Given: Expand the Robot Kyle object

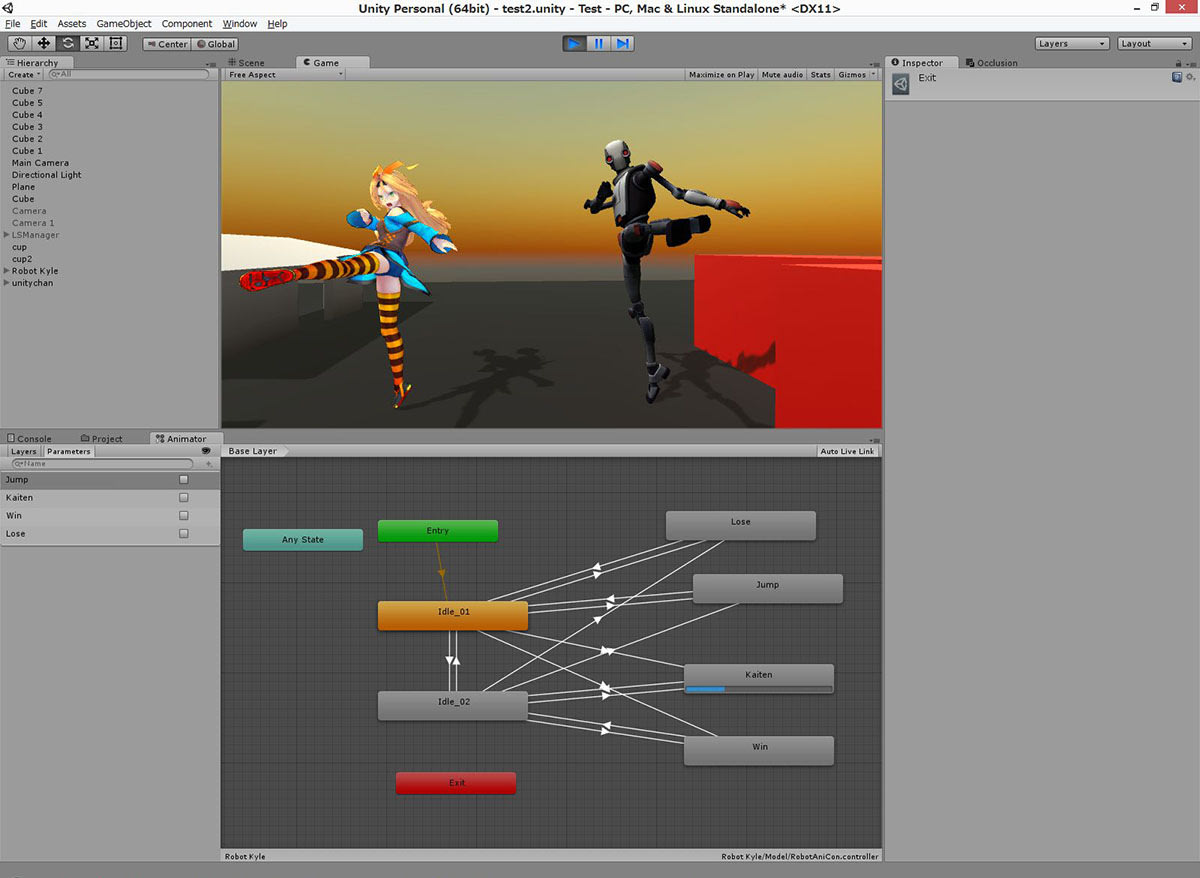Looking at the screenshot, I should (7, 271).
